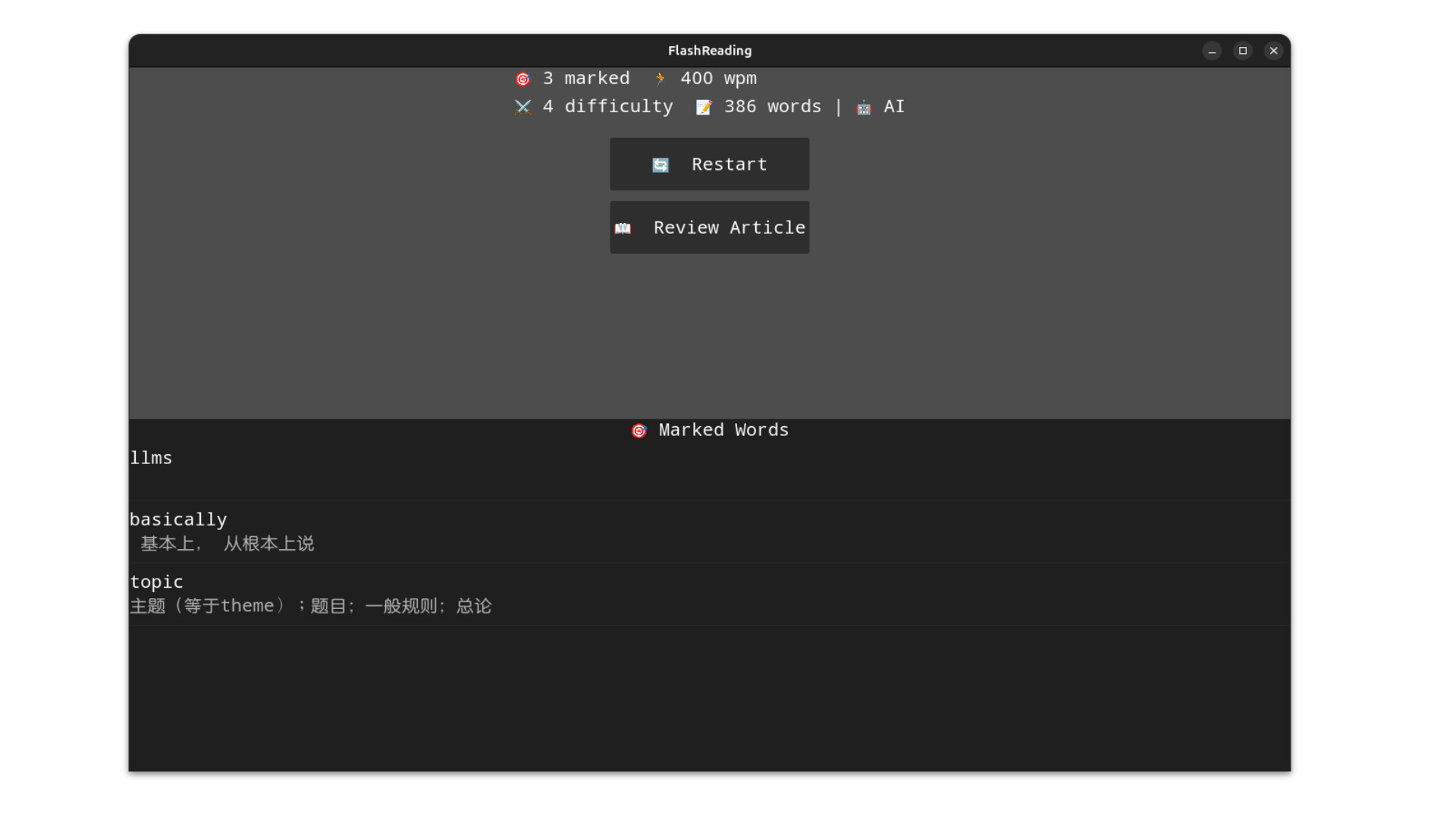Click the '4 difficulty' label

pyautogui.click(x=607, y=106)
